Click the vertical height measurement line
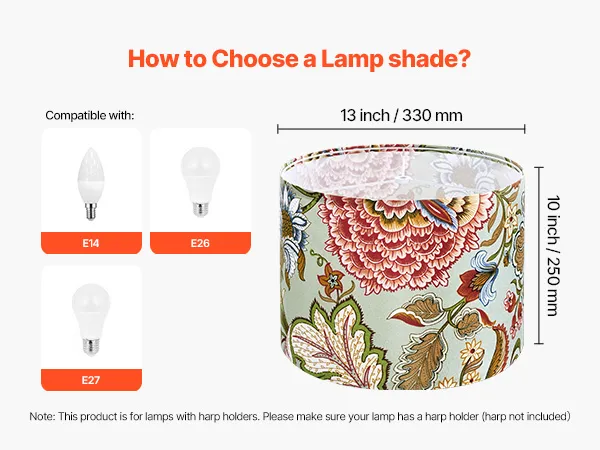Image resolution: width=600 pixels, height=450 pixels. (539, 256)
